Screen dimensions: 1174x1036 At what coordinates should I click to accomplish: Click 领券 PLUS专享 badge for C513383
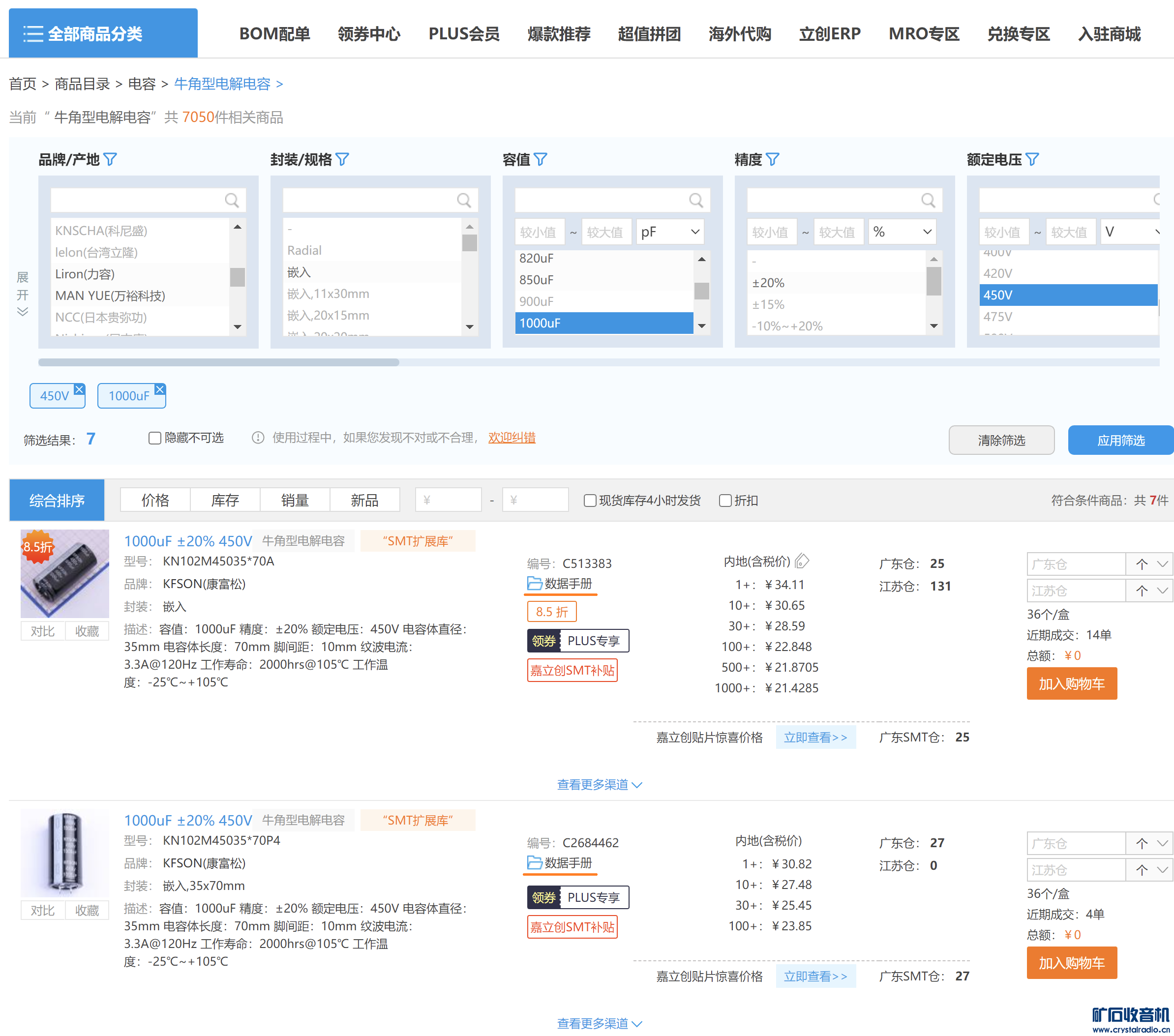click(578, 640)
